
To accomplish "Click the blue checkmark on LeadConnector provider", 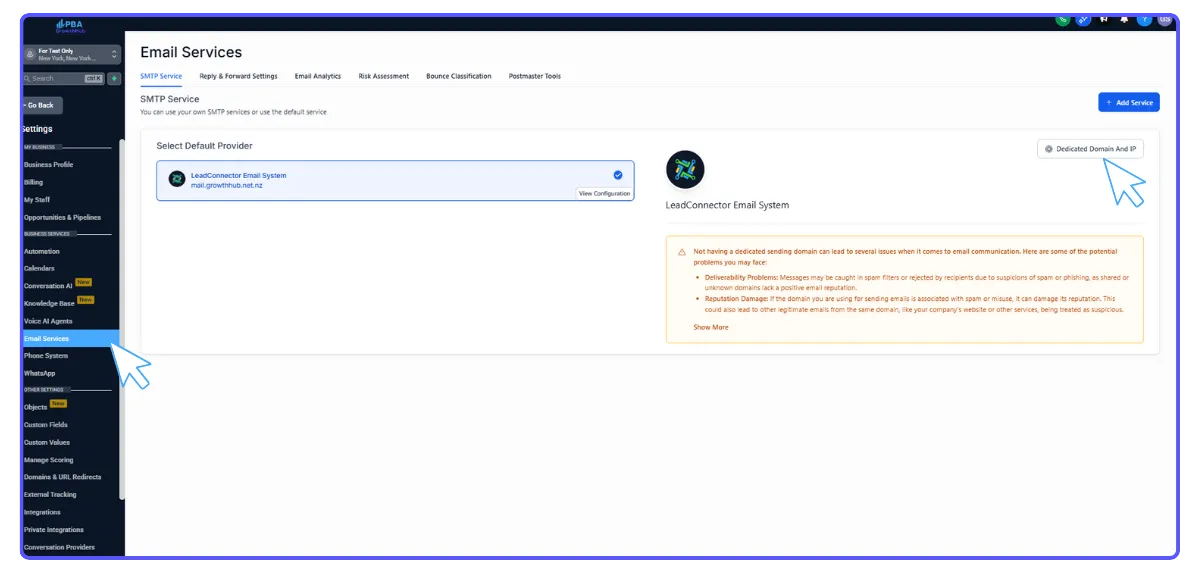I will [x=618, y=174].
